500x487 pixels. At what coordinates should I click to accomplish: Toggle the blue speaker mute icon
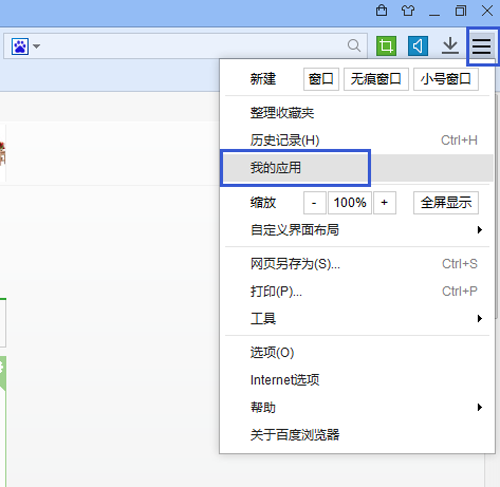[418, 46]
